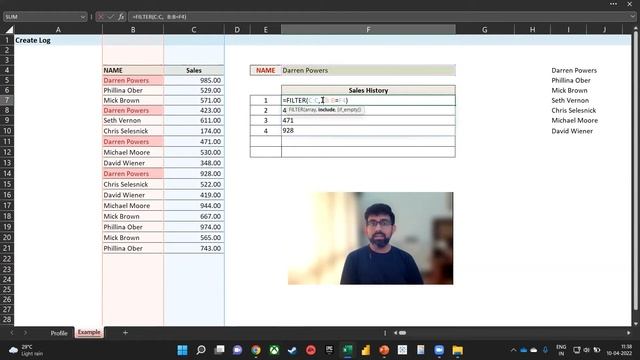The width and height of the screenshot is (640, 360).
Task: Select the result cell showing 471
Action: pos(368,120)
